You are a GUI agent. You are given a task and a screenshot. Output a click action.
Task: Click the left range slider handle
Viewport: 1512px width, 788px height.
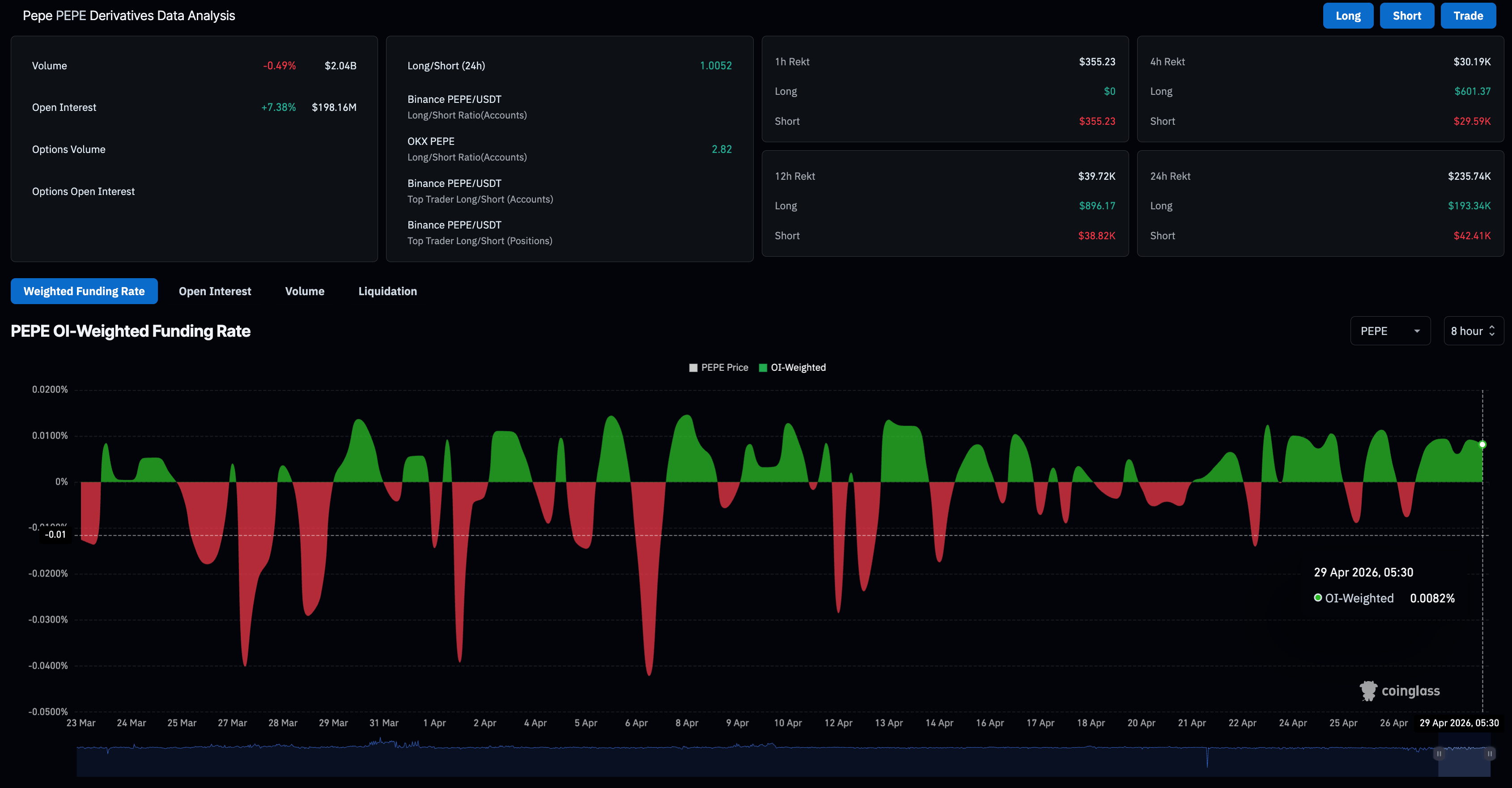pyautogui.click(x=1439, y=754)
